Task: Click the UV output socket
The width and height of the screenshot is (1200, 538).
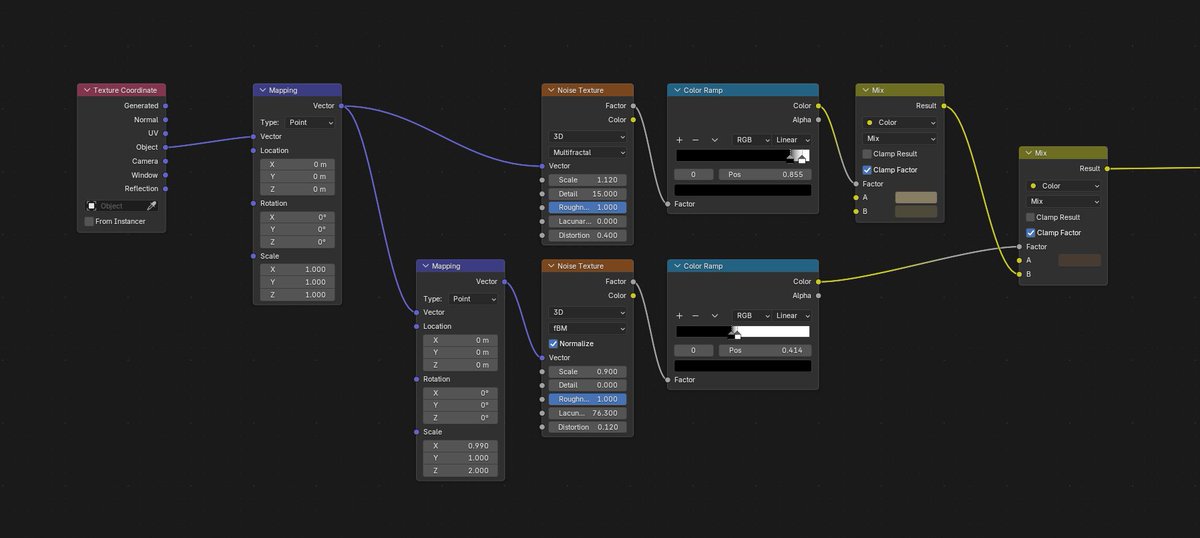Action: point(165,133)
